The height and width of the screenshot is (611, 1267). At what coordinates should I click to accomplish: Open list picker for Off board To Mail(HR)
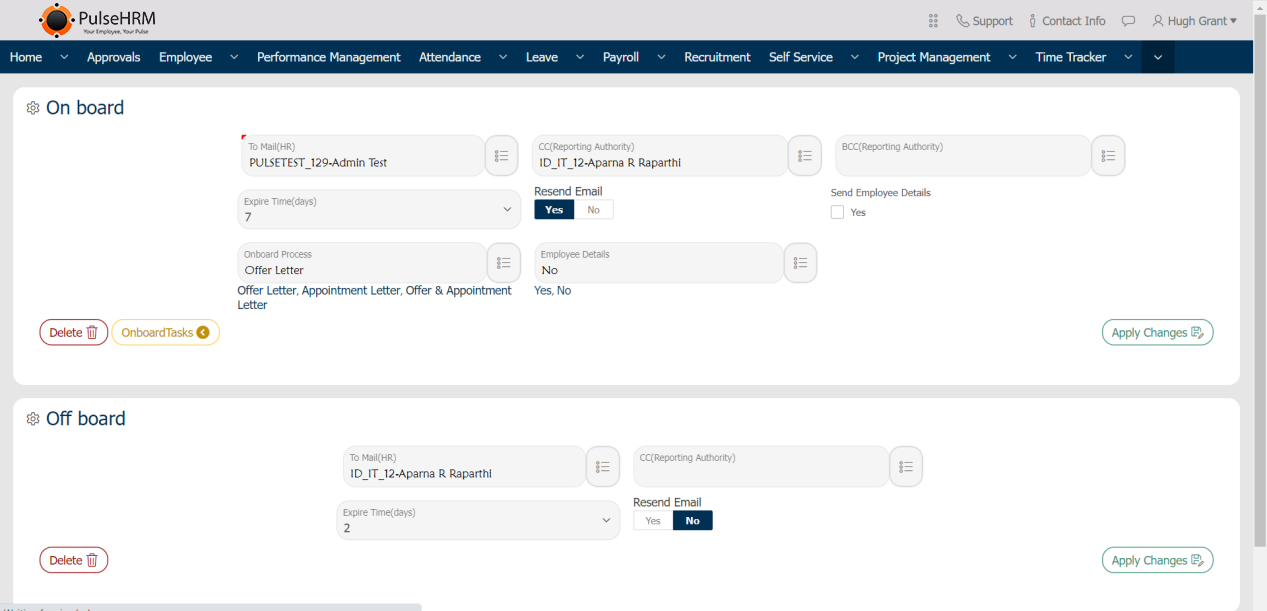[x=602, y=467]
